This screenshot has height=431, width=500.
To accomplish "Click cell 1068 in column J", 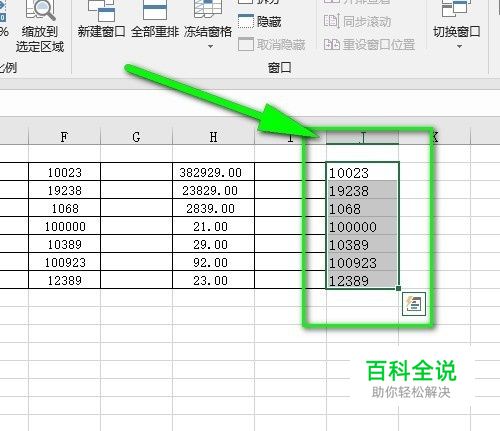I will [x=362, y=208].
